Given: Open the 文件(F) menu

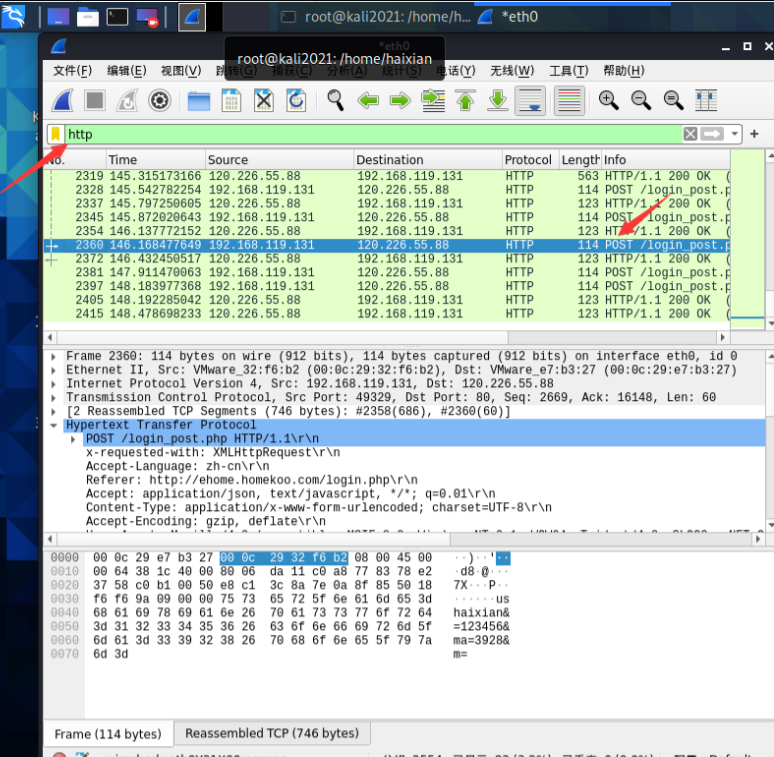Looking at the screenshot, I should pyautogui.click(x=73, y=71).
